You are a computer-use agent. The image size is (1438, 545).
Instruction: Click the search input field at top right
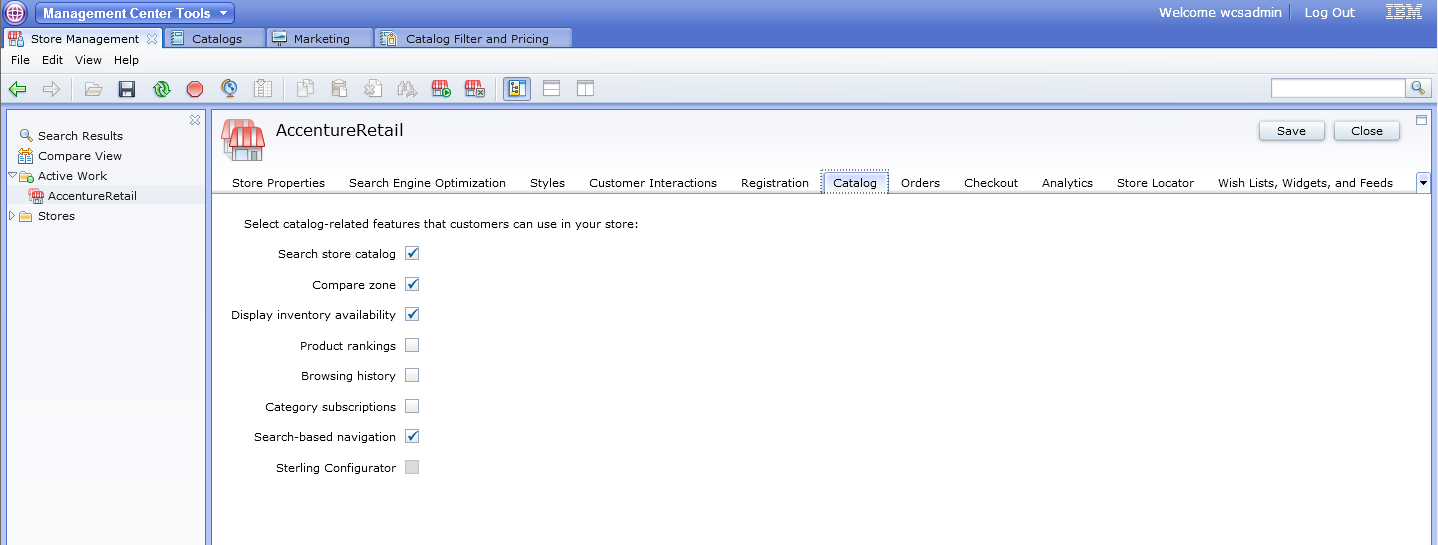(1338, 88)
